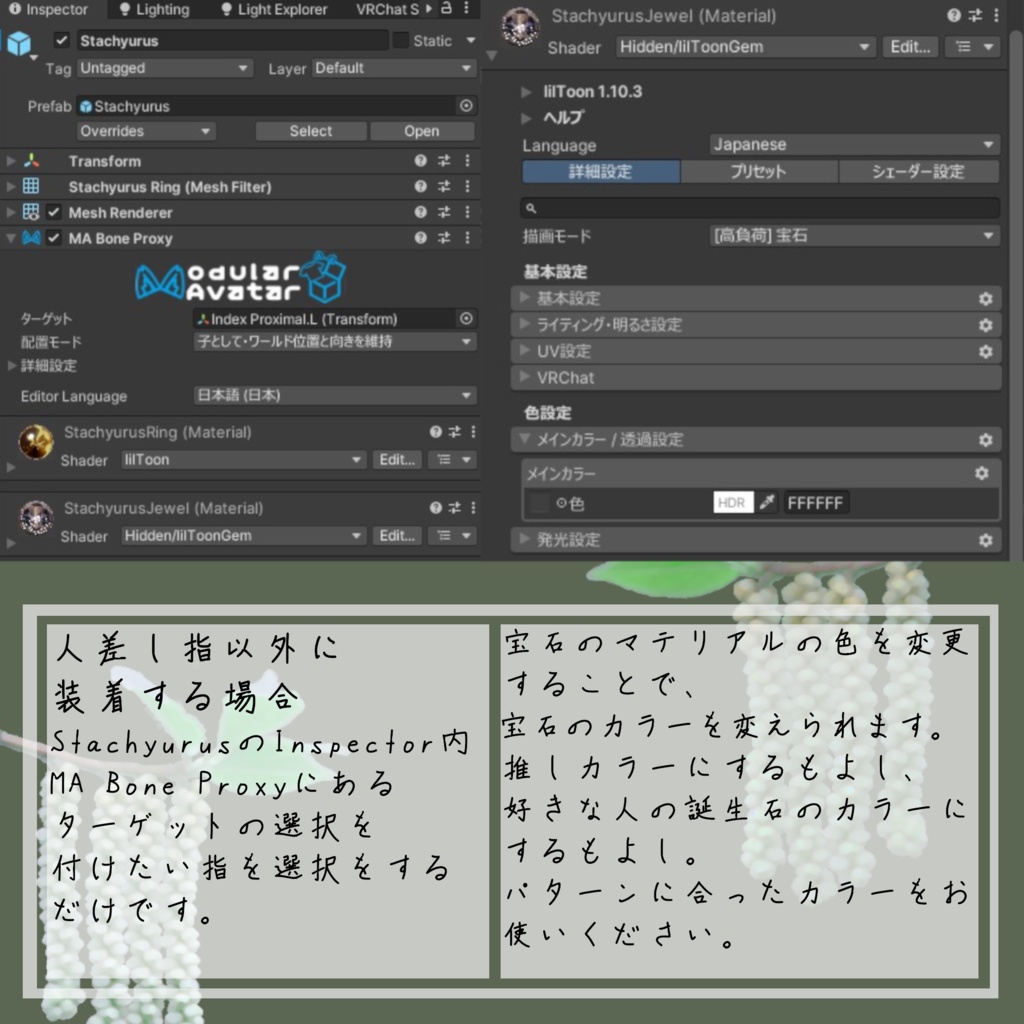Click the lilToon property search field
The image size is (1024, 1024).
(760, 208)
